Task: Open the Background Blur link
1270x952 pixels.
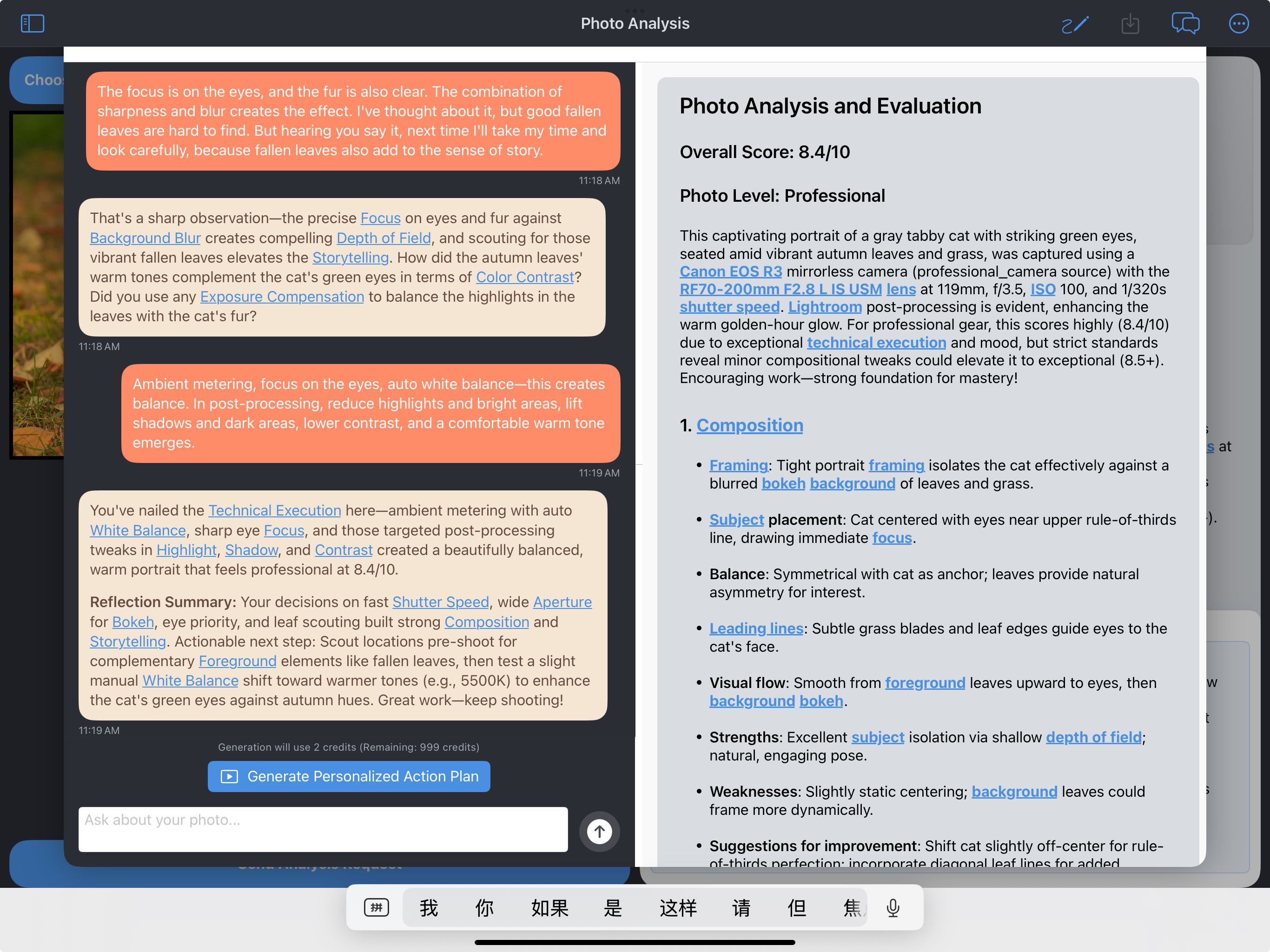Action: [x=145, y=238]
